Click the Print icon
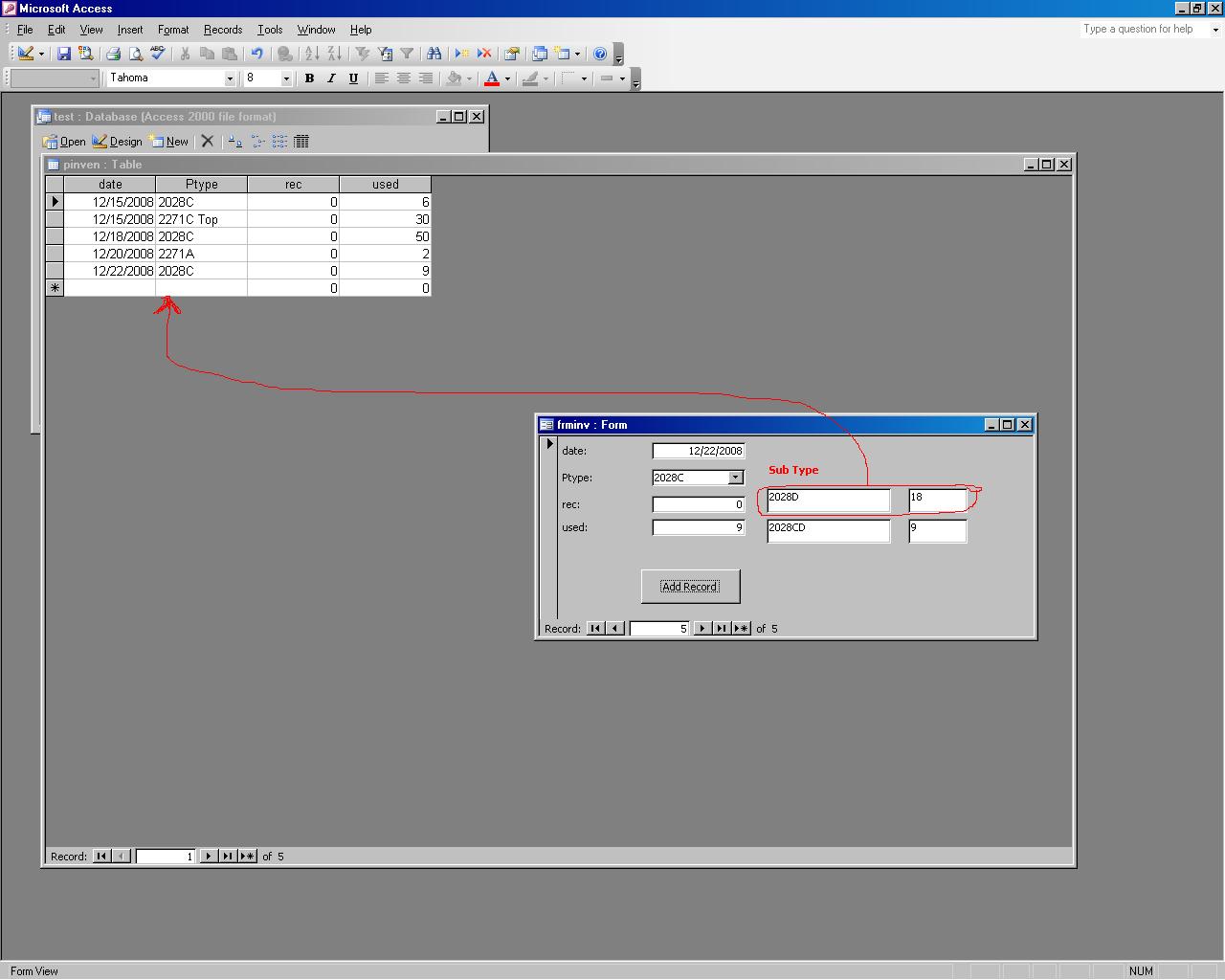1225x980 pixels. [x=113, y=54]
